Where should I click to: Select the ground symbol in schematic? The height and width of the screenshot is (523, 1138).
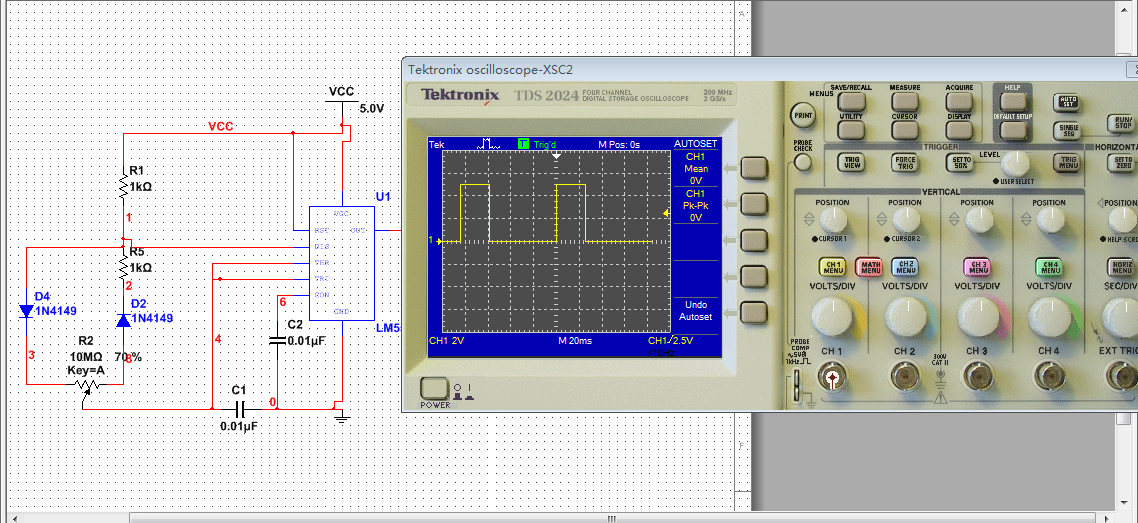342,419
